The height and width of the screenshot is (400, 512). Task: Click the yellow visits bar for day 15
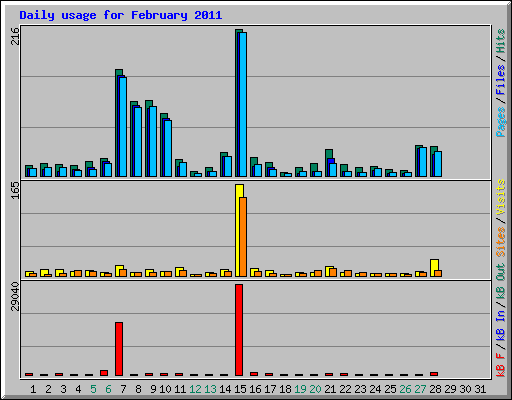[238, 230]
